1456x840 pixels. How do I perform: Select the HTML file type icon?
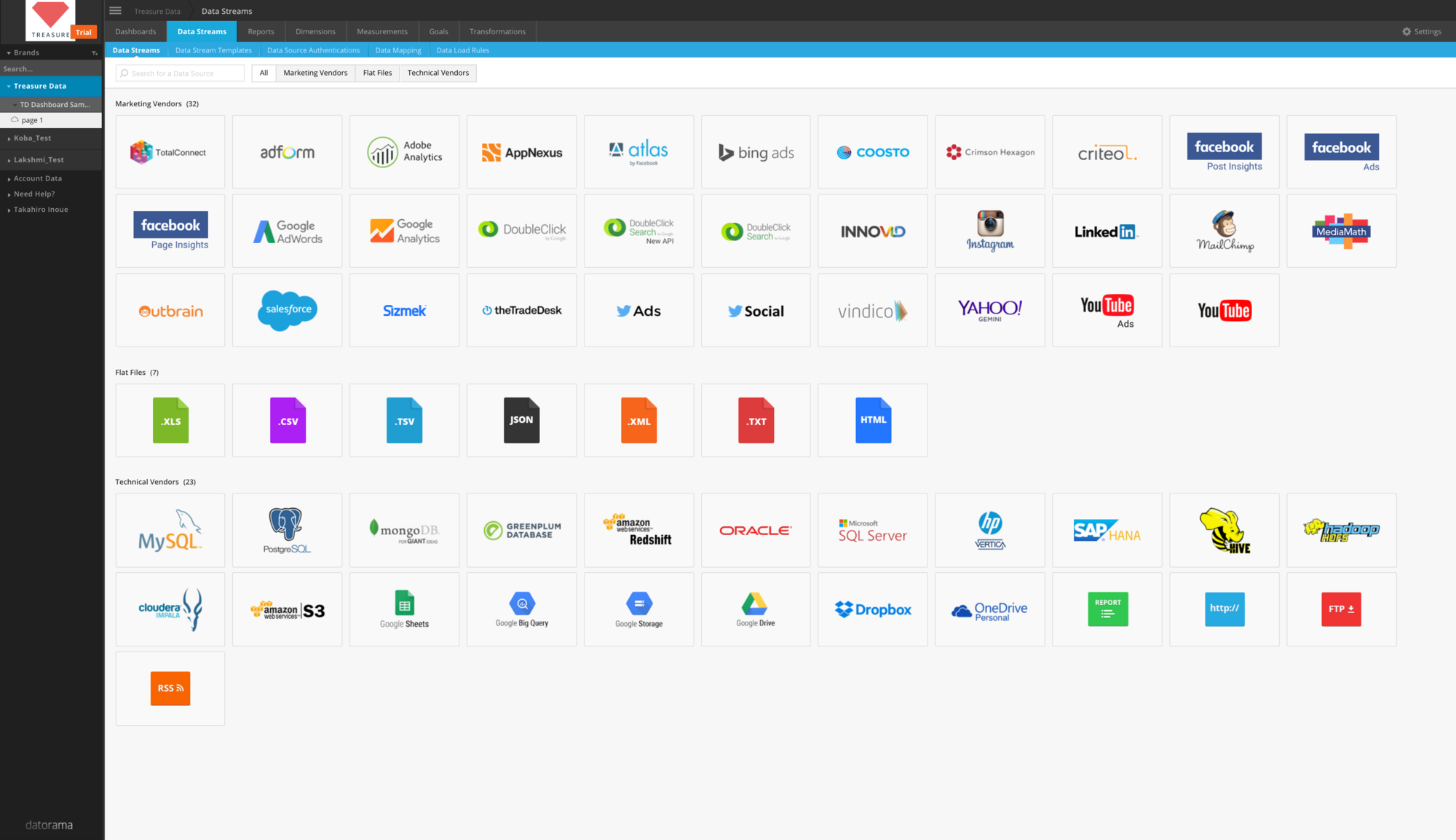click(x=873, y=421)
